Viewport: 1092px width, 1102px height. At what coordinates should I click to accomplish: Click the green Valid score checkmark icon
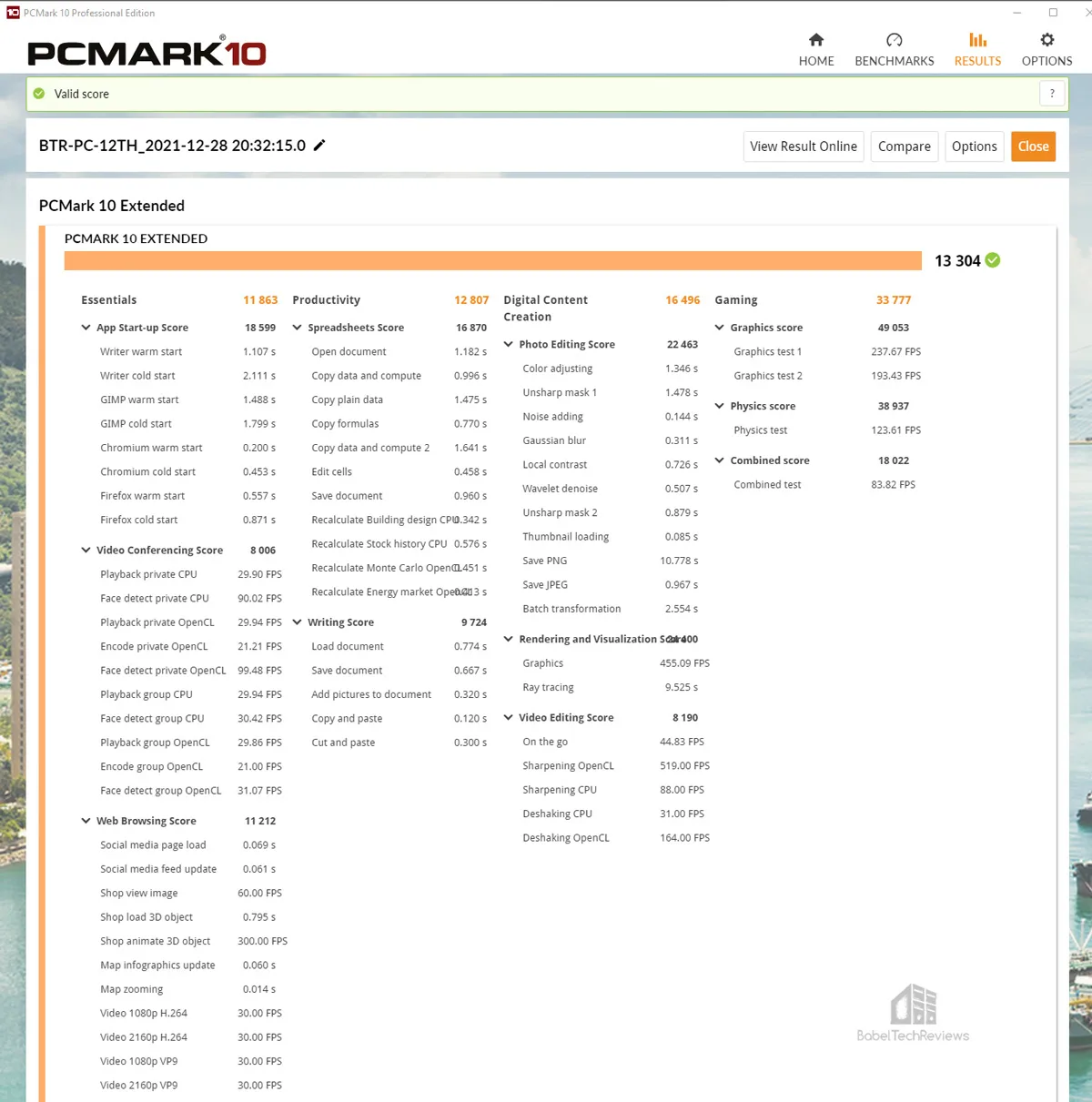pos(39,94)
